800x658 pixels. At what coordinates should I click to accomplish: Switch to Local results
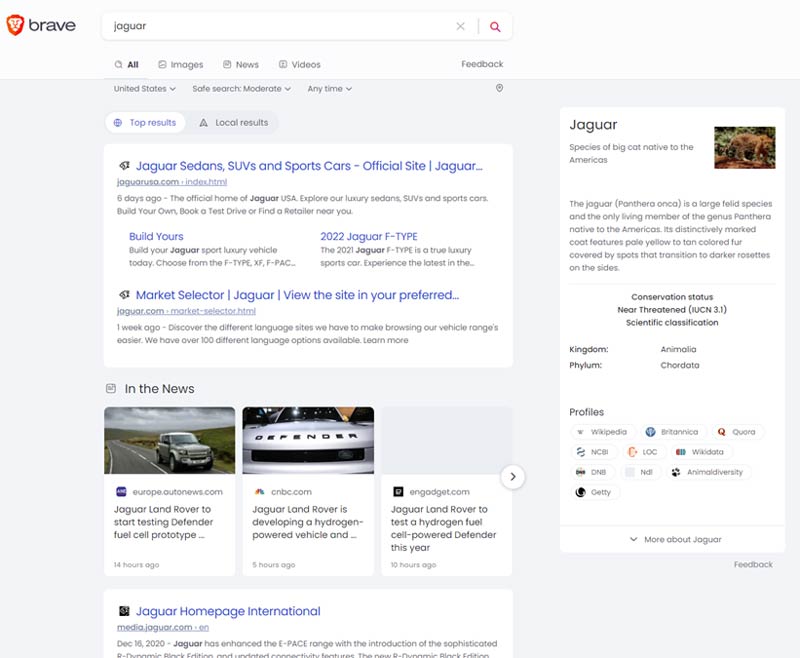coord(234,121)
